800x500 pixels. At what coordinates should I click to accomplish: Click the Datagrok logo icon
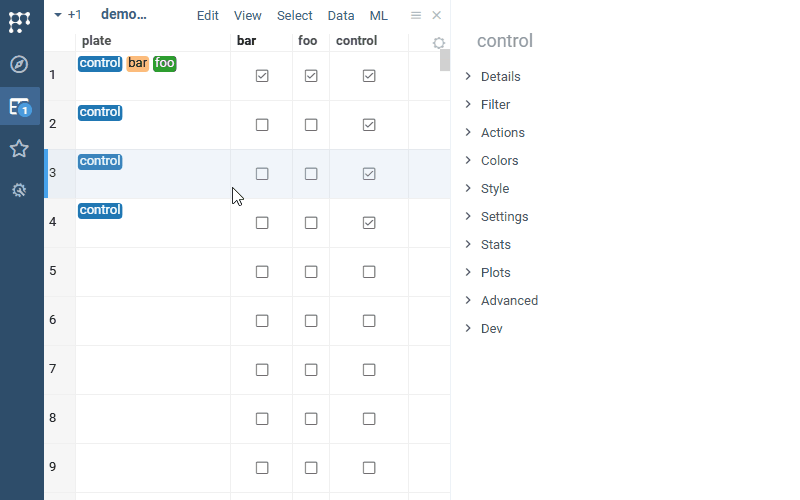19,21
